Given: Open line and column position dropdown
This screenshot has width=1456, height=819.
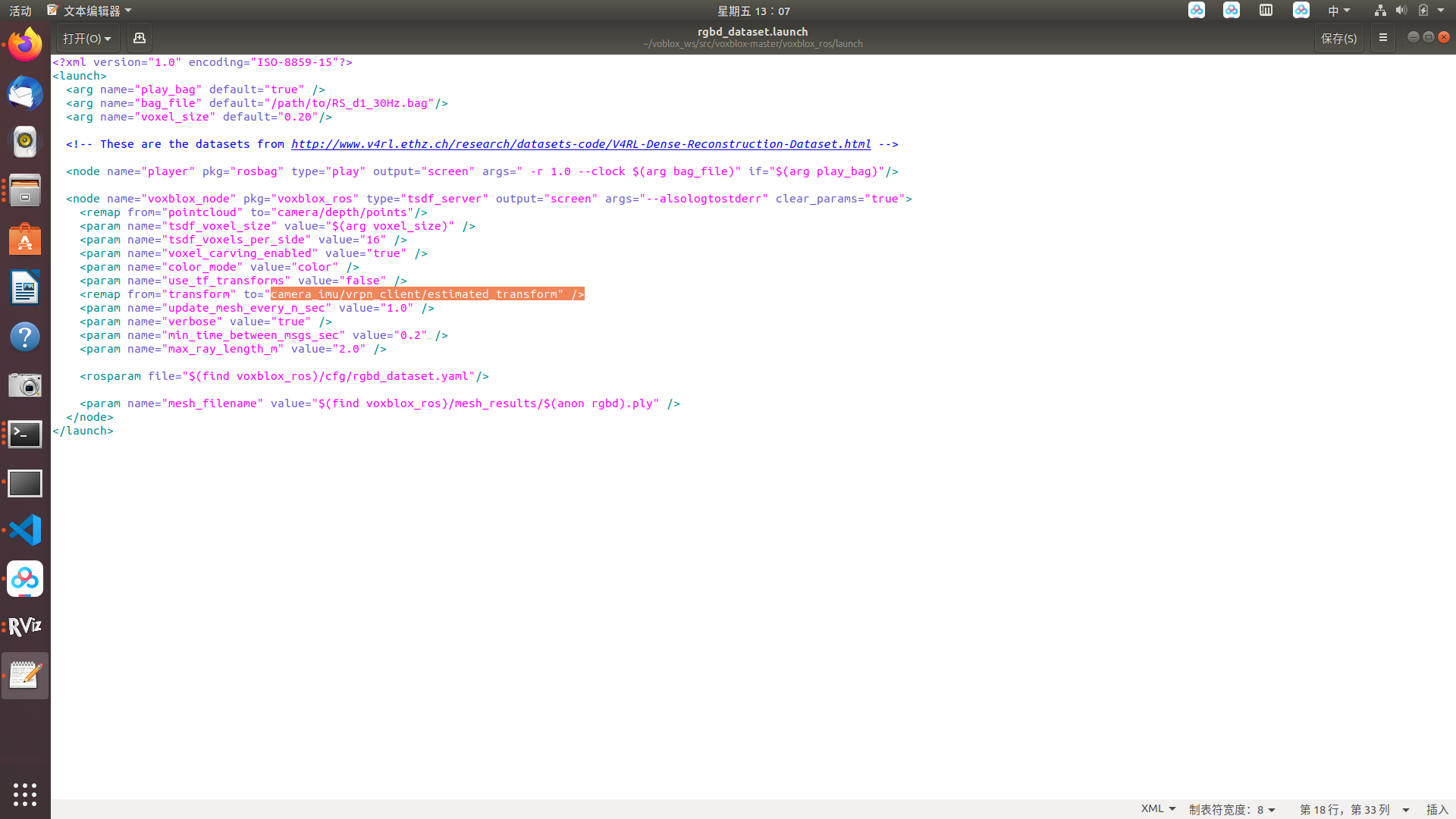Looking at the screenshot, I should pos(1354,809).
